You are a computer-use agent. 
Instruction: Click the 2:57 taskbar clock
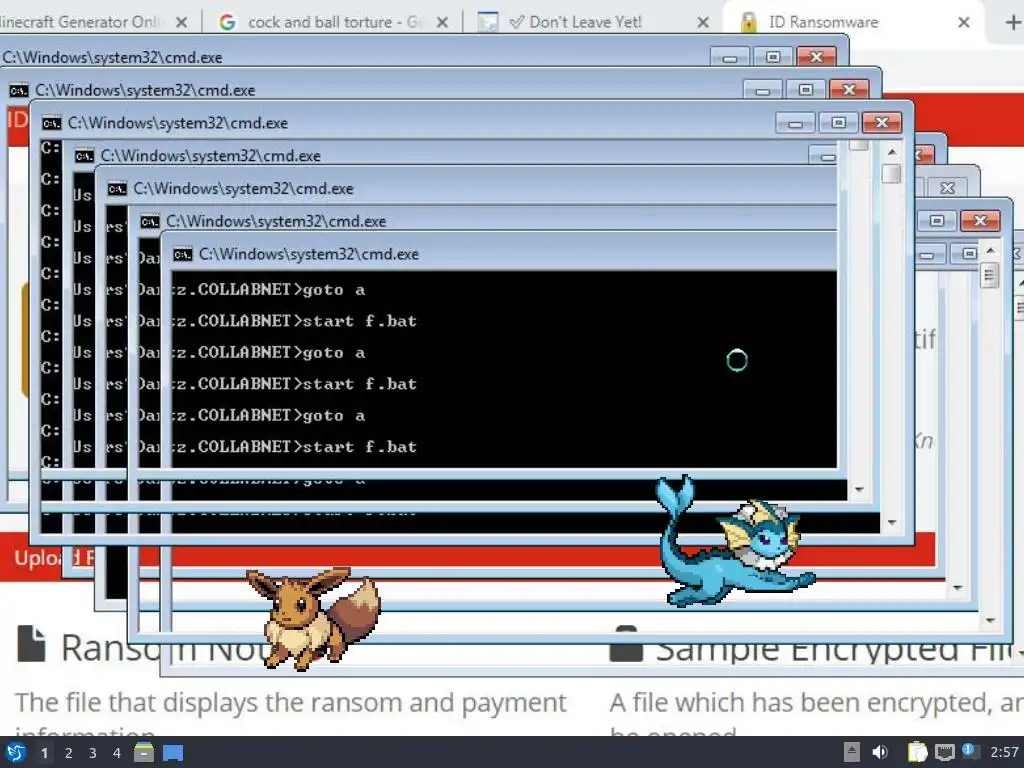(1004, 752)
